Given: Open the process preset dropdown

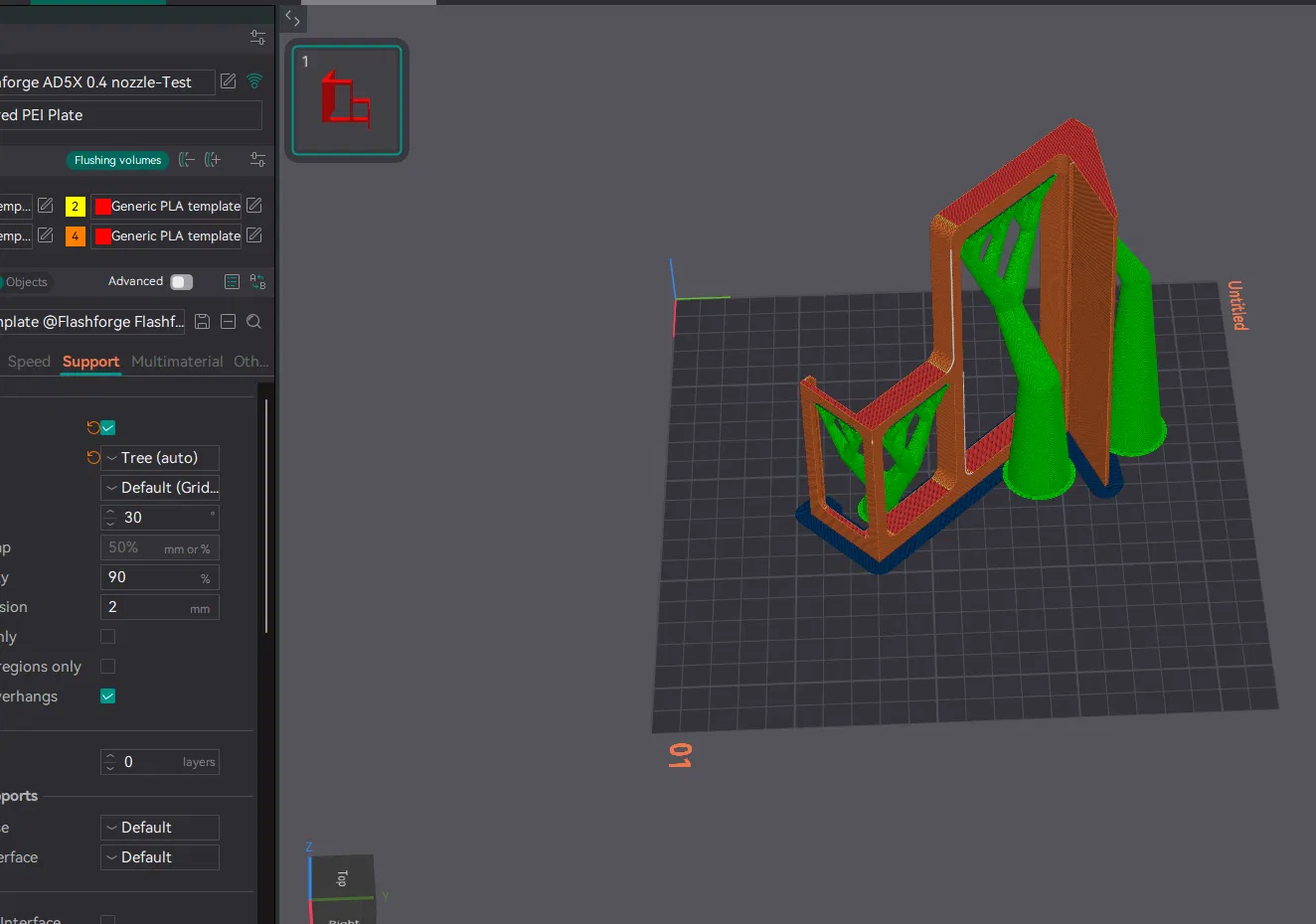Looking at the screenshot, I should (93, 322).
